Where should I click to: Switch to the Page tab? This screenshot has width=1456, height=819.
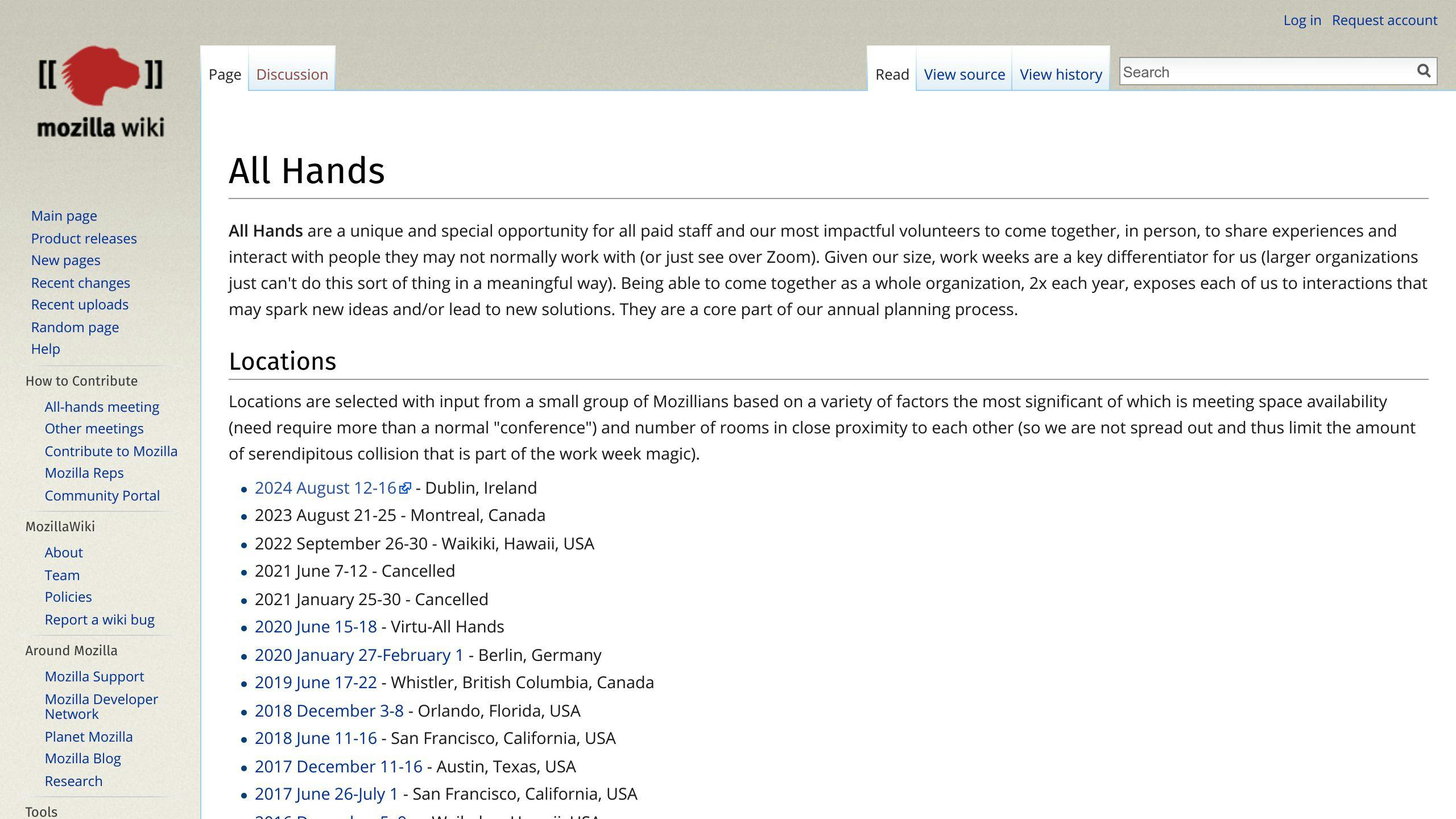coord(224,74)
